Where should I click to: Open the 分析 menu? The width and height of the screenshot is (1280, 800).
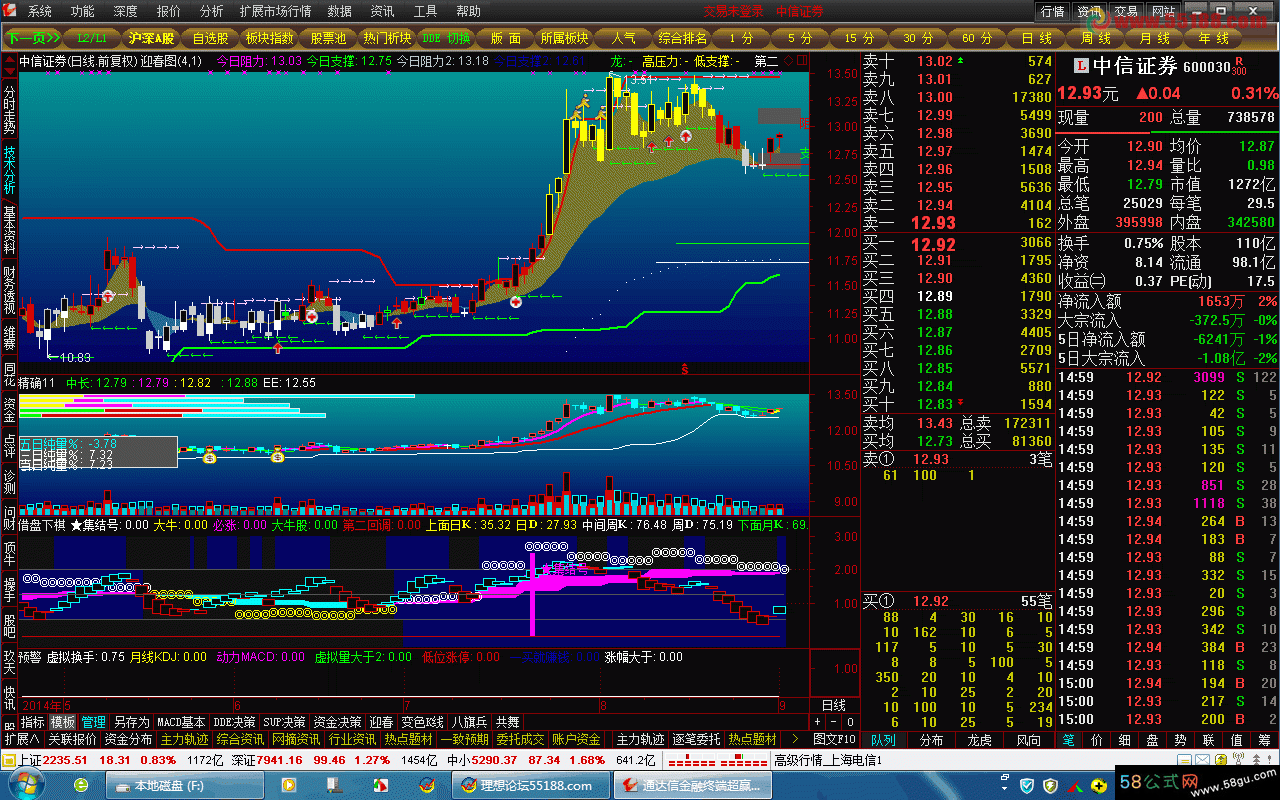pyautogui.click(x=211, y=11)
